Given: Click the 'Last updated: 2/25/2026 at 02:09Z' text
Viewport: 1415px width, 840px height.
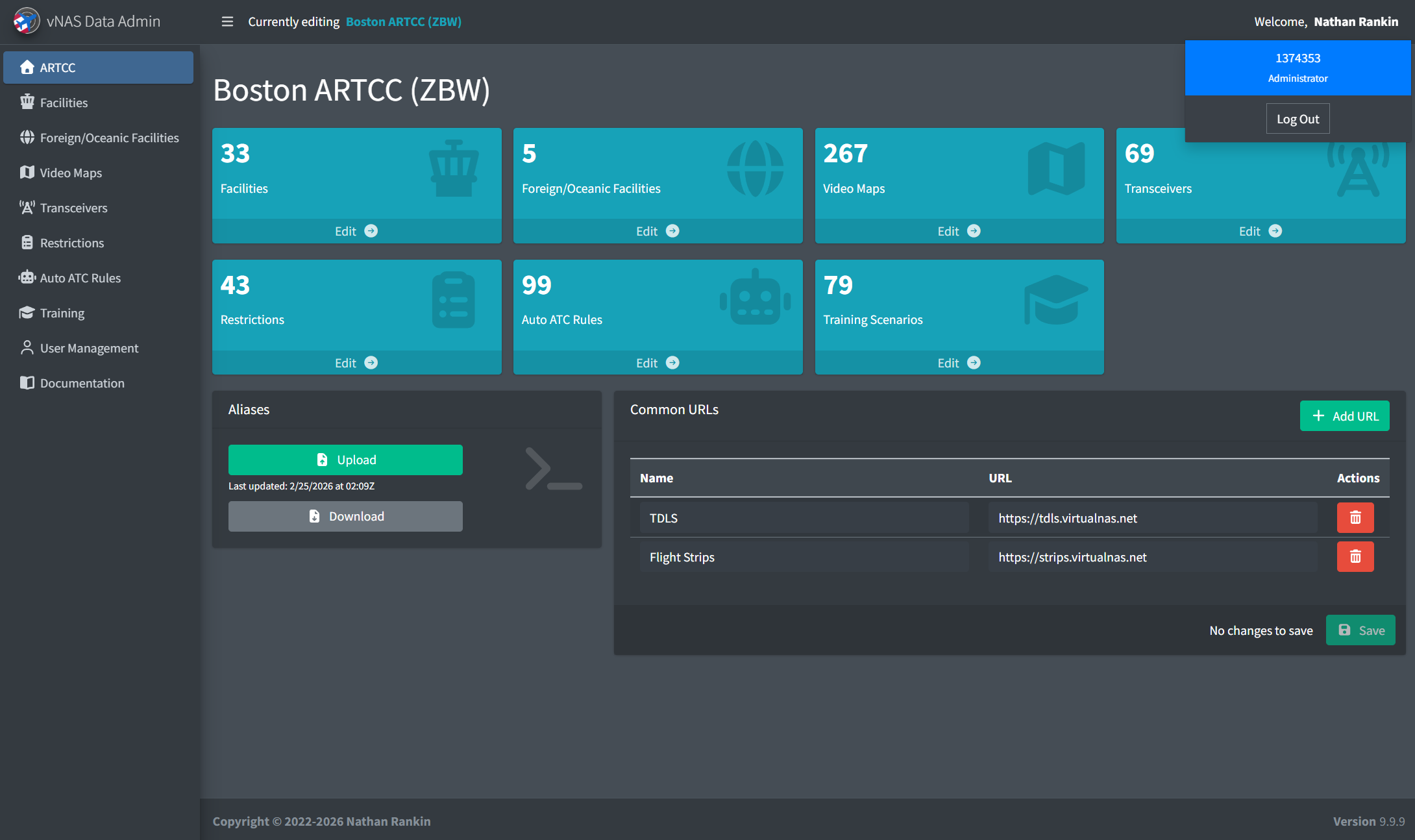Looking at the screenshot, I should pos(301,486).
